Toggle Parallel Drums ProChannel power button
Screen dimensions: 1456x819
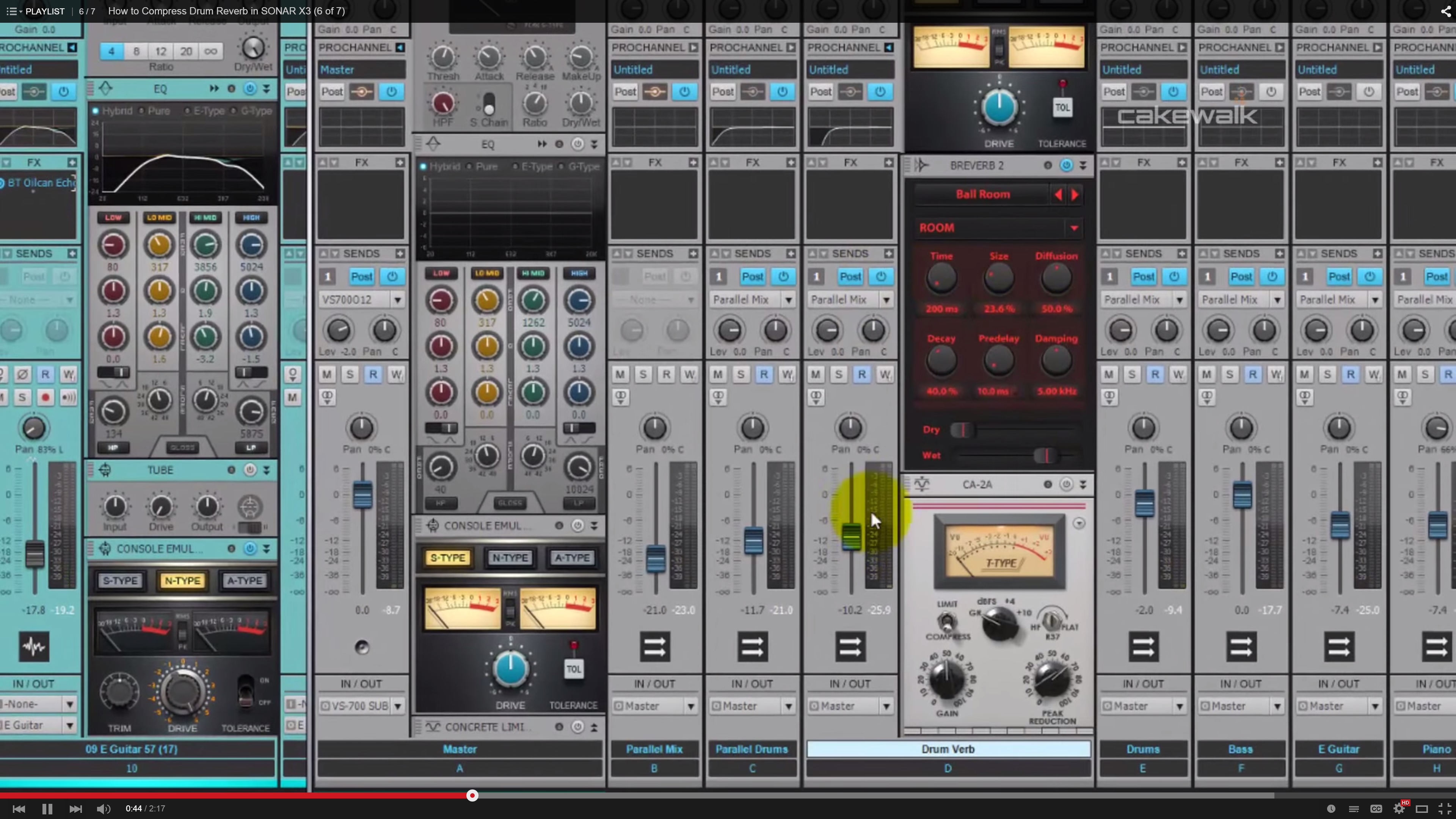pyautogui.click(x=782, y=91)
